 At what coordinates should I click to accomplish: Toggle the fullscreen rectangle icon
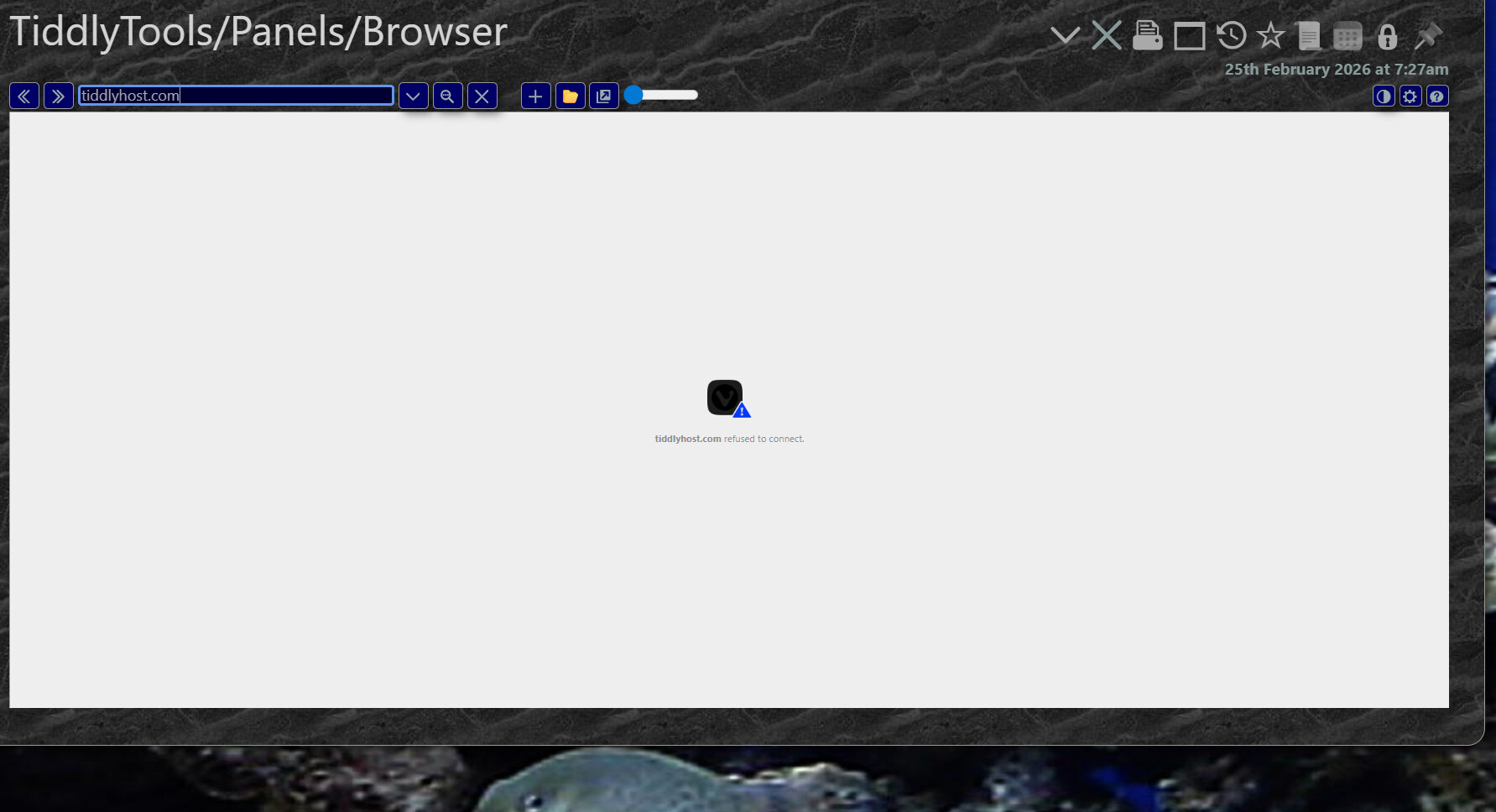click(1189, 36)
